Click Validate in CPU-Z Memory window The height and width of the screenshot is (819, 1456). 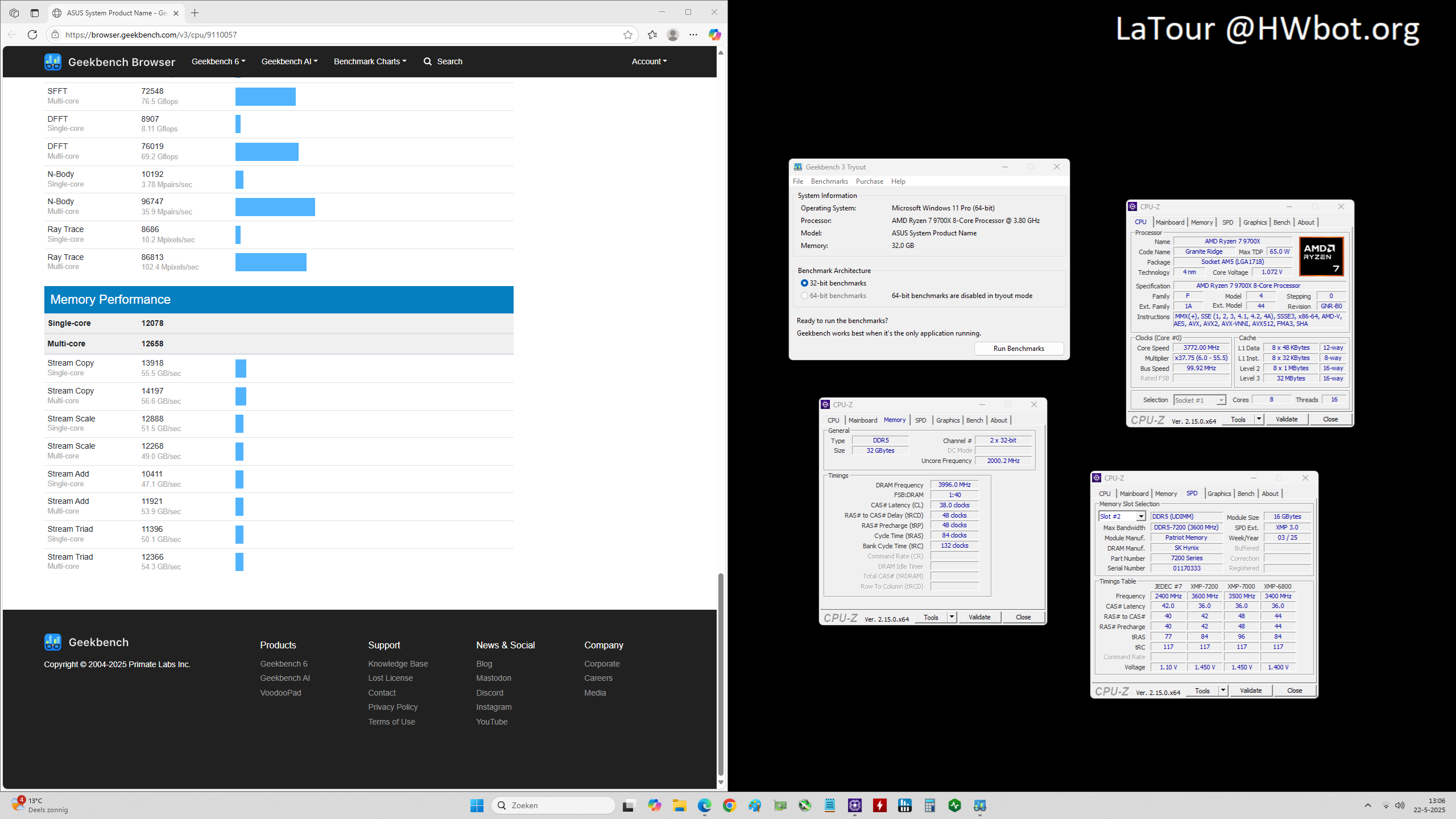click(x=979, y=617)
